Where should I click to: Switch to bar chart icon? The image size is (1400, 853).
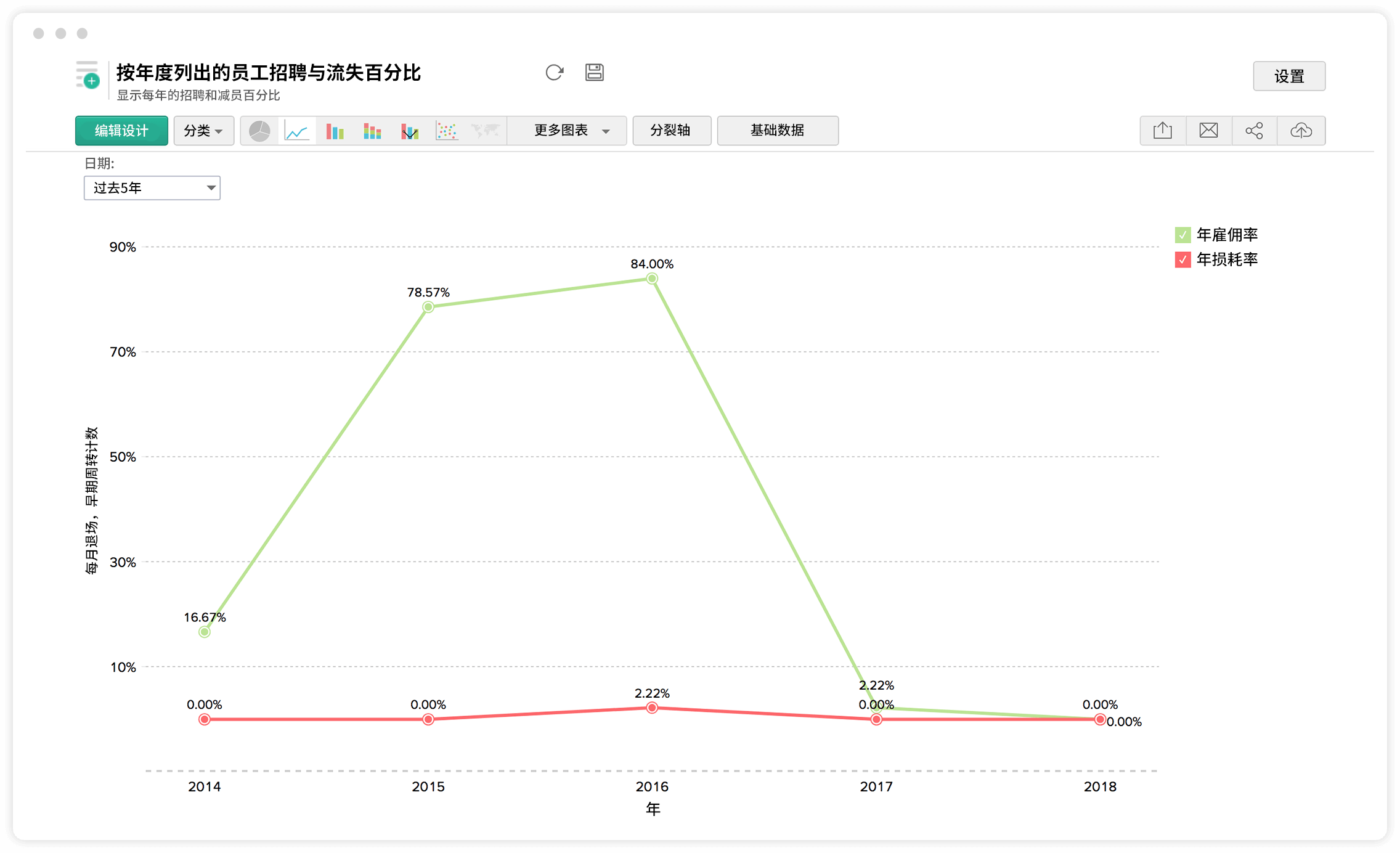pos(335,131)
